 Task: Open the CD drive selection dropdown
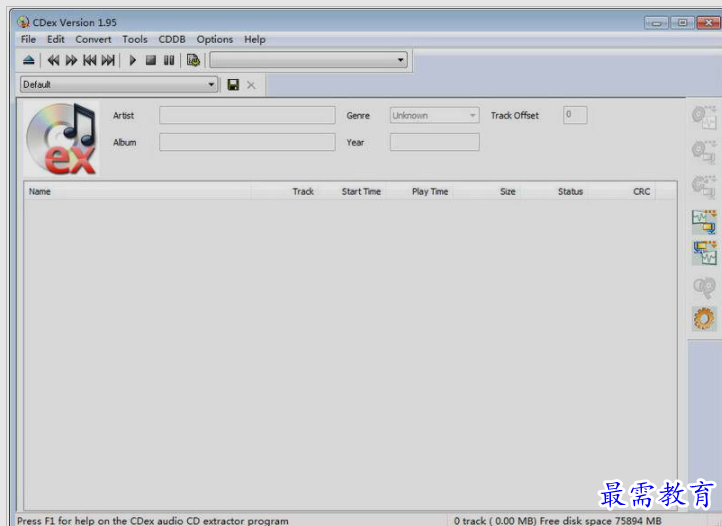click(309, 60)
